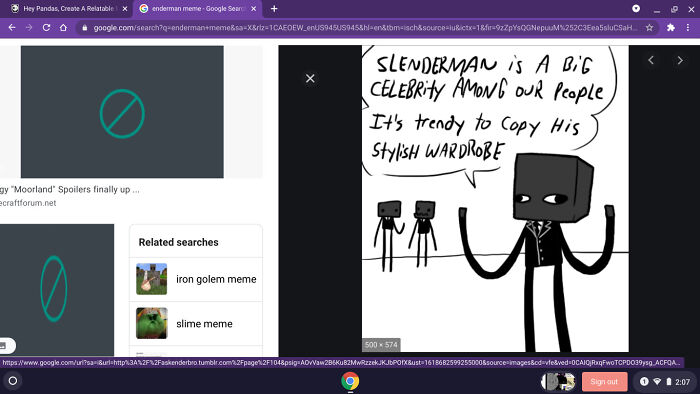Search for iron golem meme
Image resolution: width=700 pixels, height=394 pixels.
[x=196, y=279]
